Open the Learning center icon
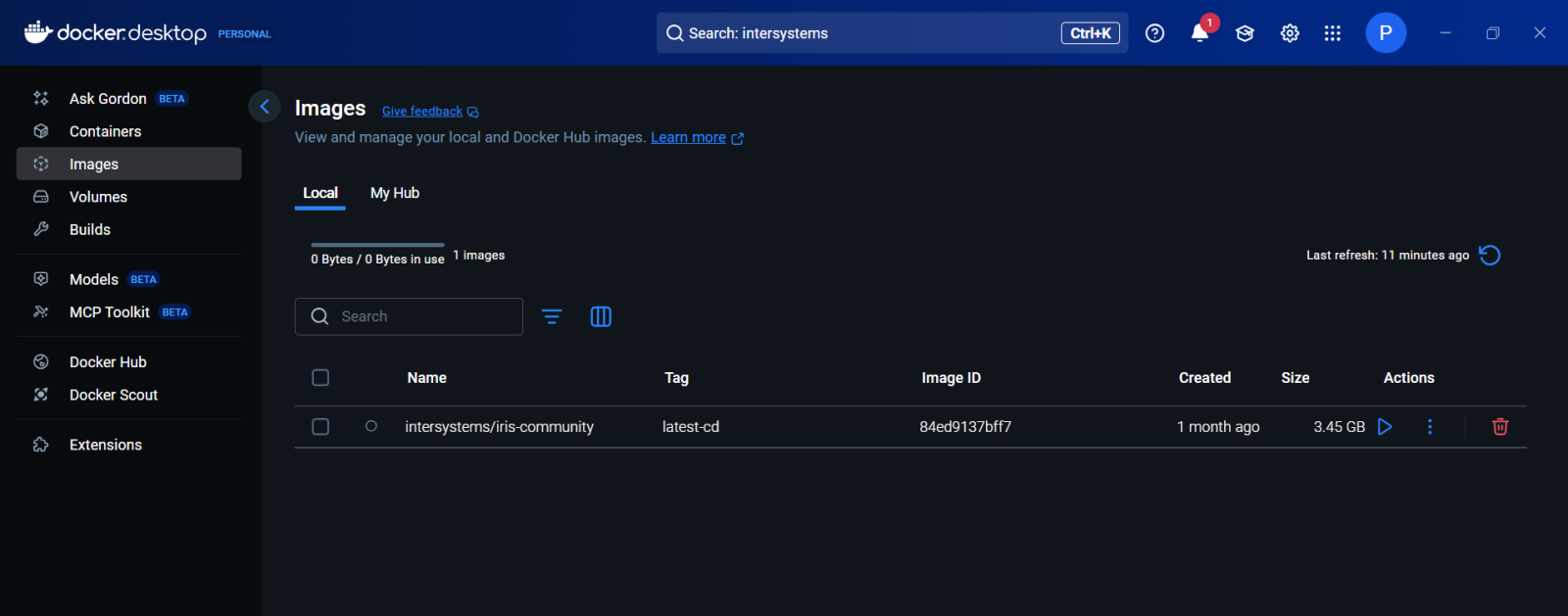1568x616 pixels. click(x=1245, y=33)
